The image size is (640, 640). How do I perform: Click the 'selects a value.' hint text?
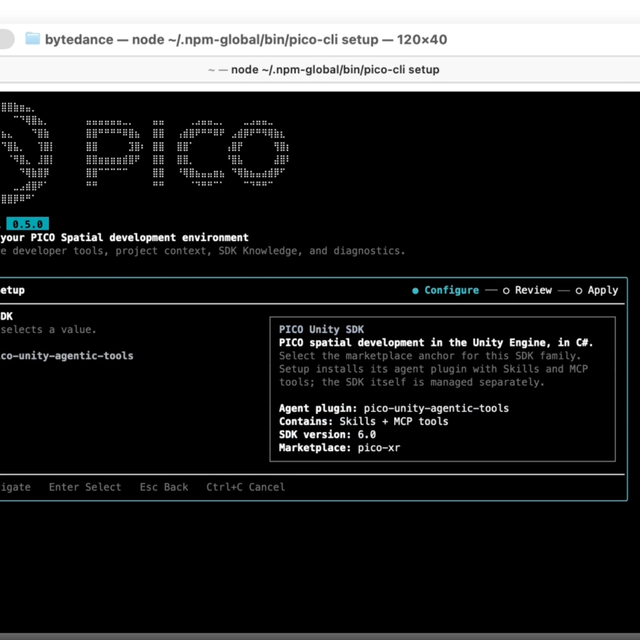48,329
